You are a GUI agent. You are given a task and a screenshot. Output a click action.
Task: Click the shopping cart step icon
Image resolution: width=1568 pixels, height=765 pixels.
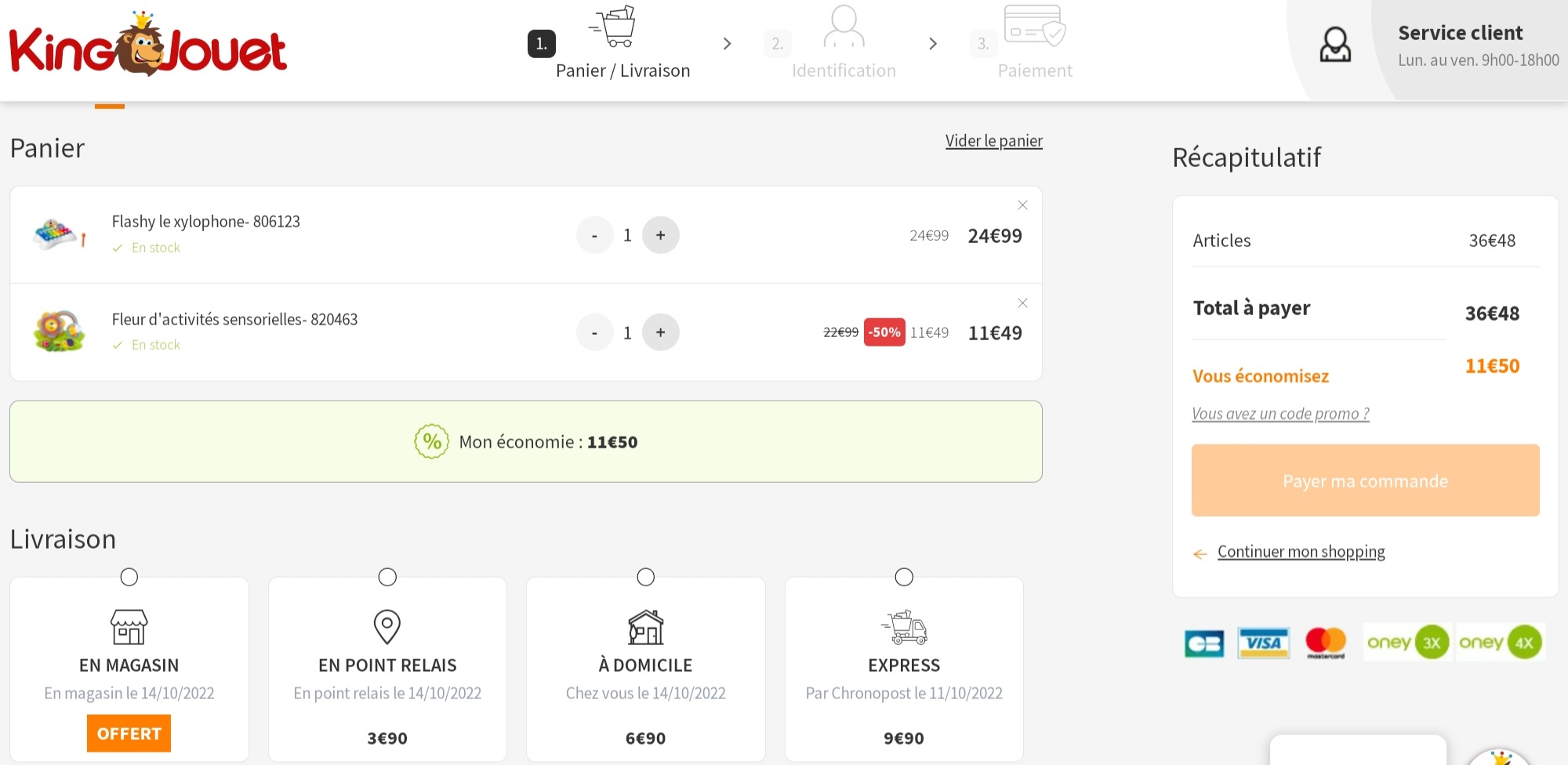[612, 26]
